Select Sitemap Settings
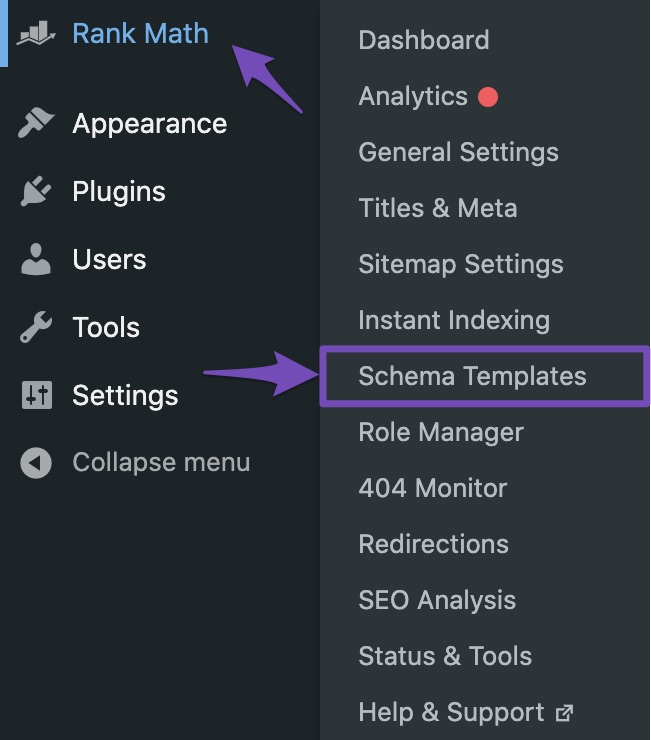 click(x=461, y=265)
